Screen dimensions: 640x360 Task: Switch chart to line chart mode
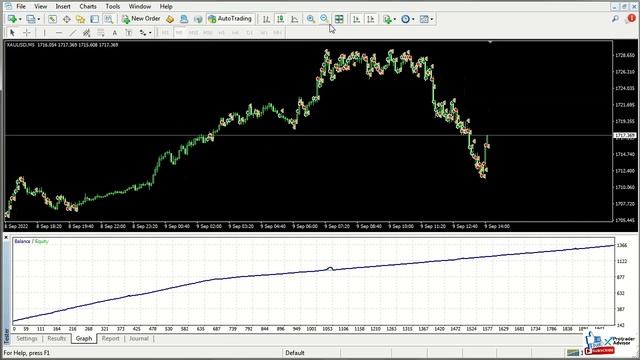295,19
